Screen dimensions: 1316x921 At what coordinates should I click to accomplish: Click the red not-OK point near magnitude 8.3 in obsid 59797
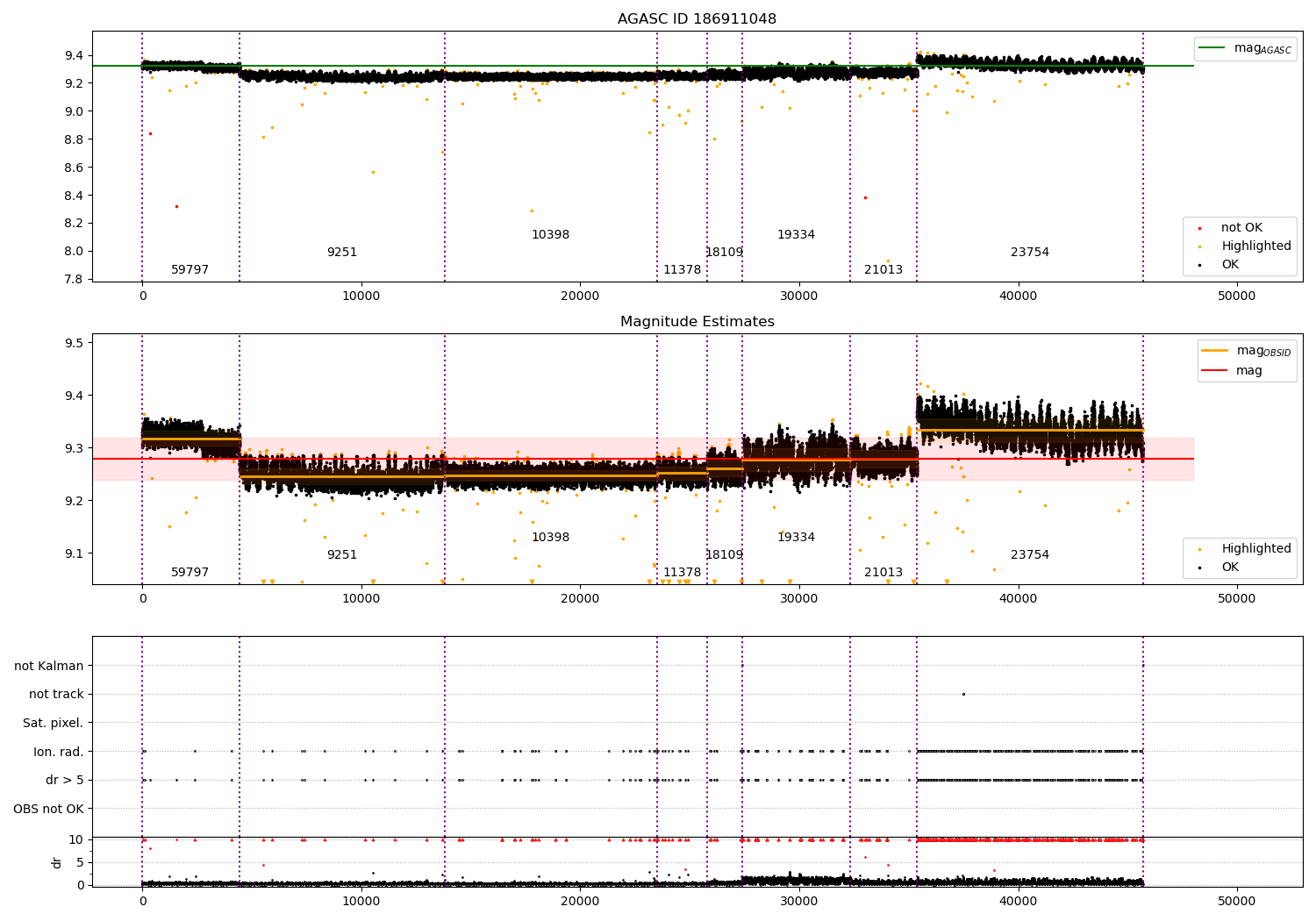coord(176,206)
